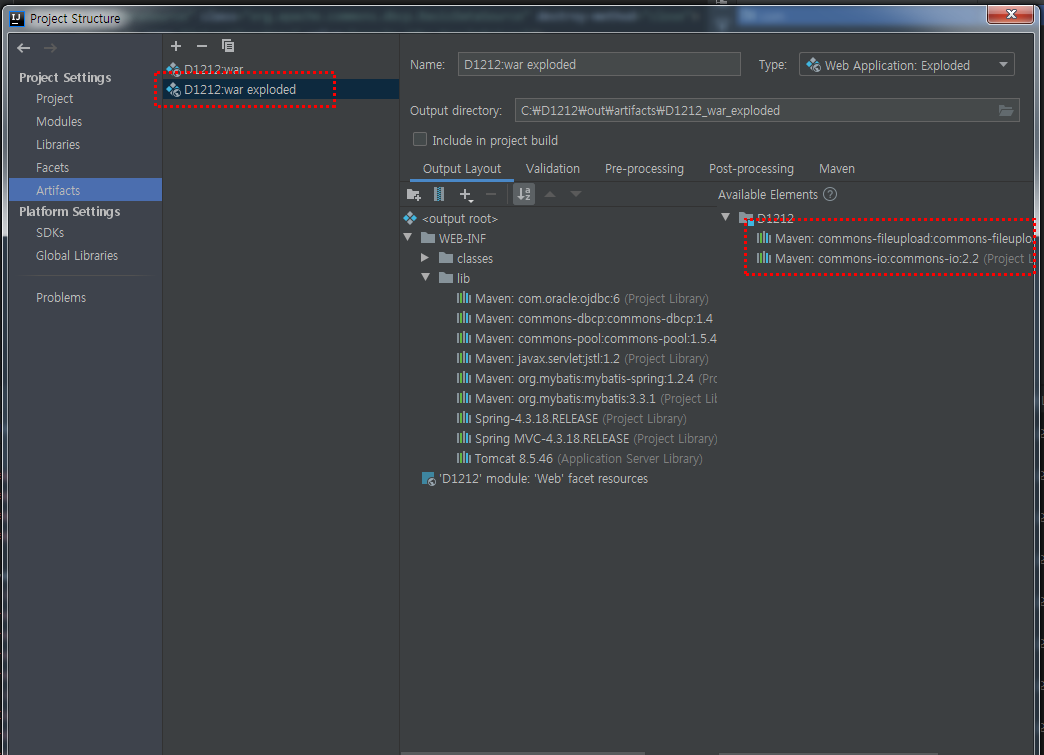Select Spring MVC-4.3.18.RELEASE library
The image size is (1044, 755).
586,438
